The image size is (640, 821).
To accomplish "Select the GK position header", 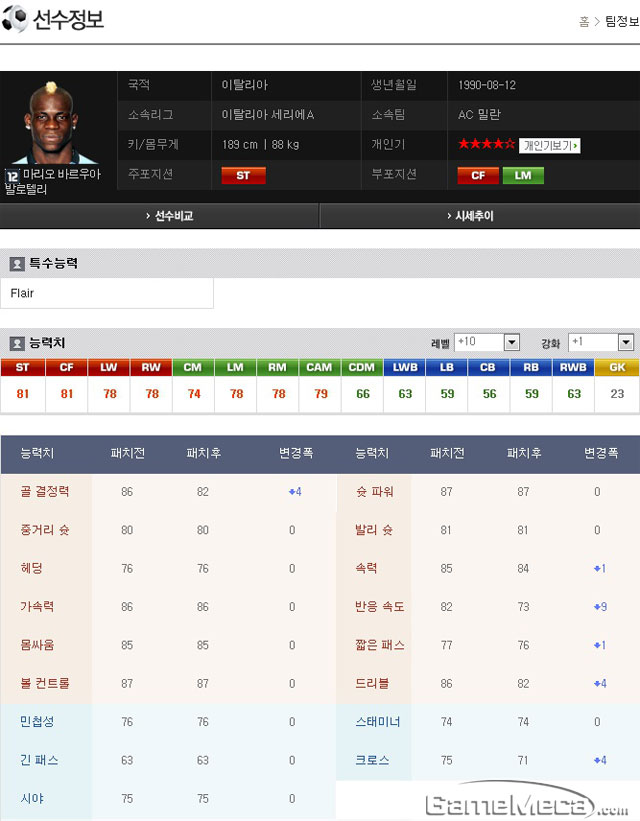I will point(617,368).
